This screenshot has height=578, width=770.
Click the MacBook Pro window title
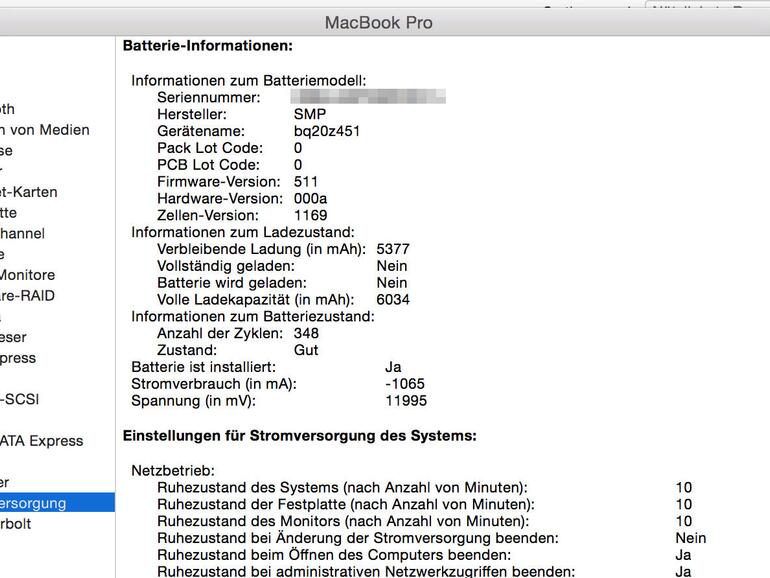[x=379, y=23]
